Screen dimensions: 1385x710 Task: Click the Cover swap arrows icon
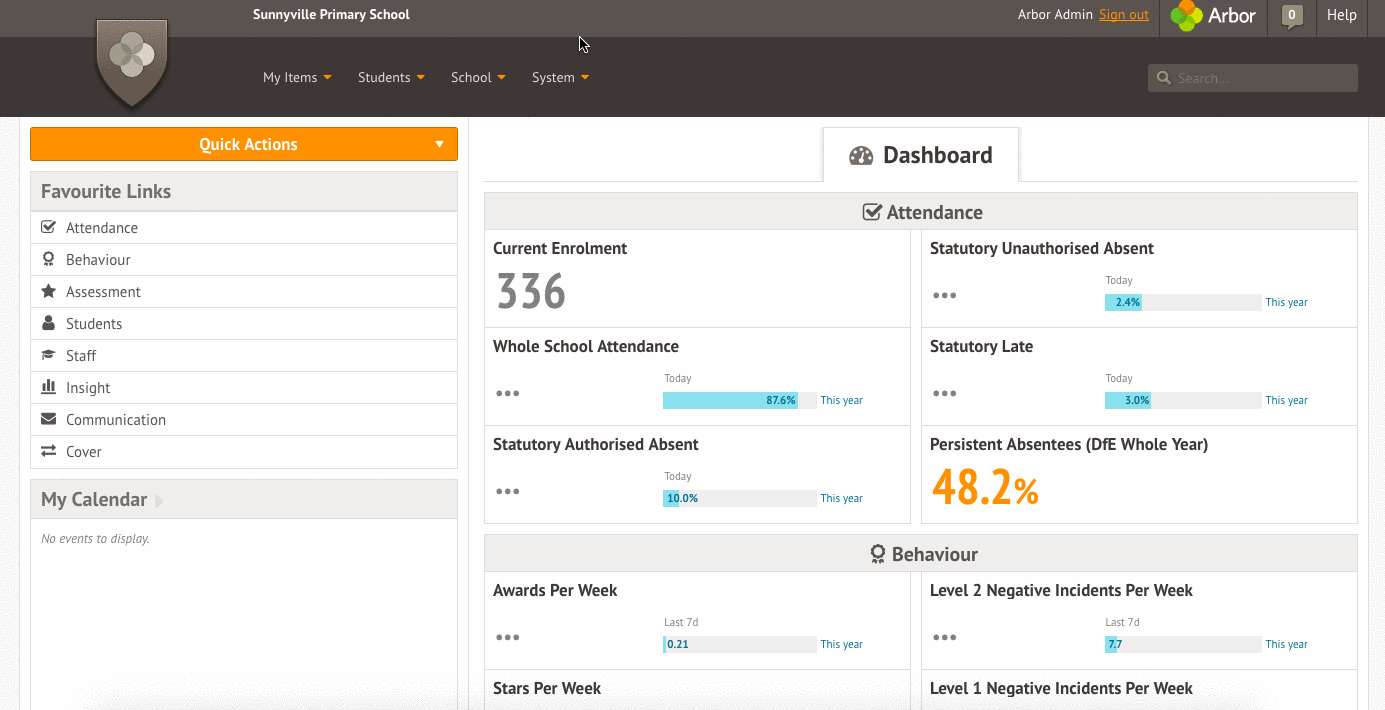(48, 451)
